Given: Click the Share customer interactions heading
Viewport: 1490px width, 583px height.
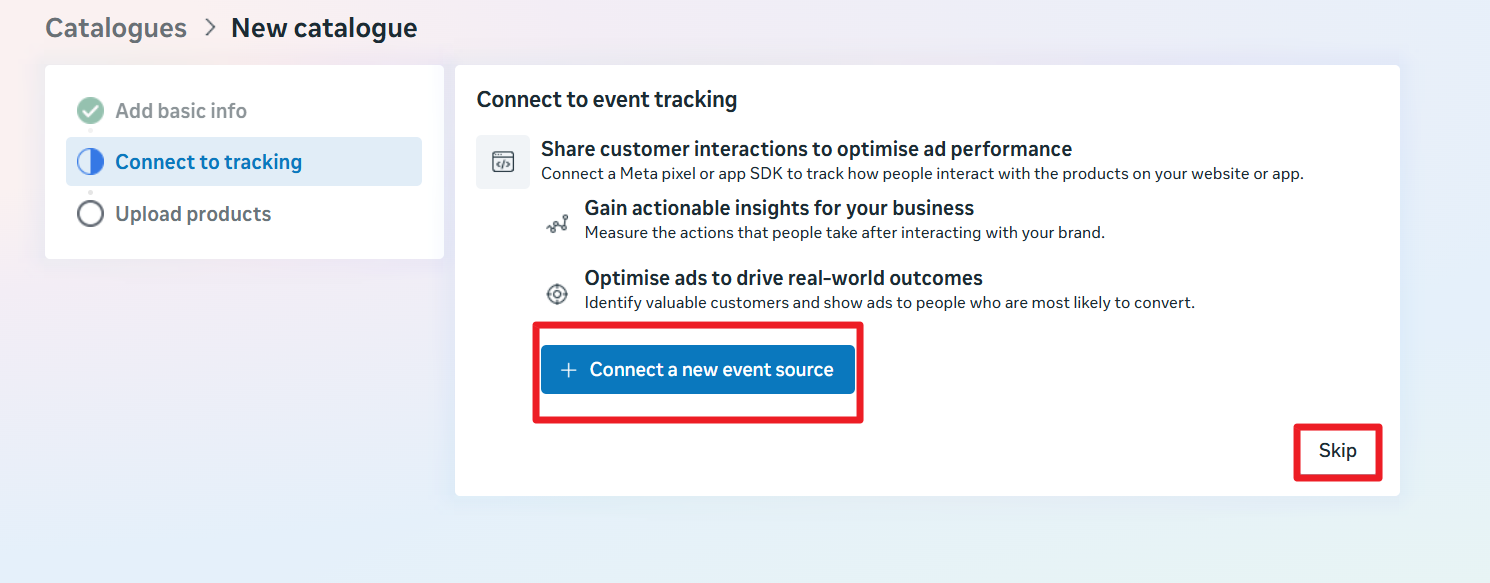Looking at the screenshot, I should (x=806, y=149).
